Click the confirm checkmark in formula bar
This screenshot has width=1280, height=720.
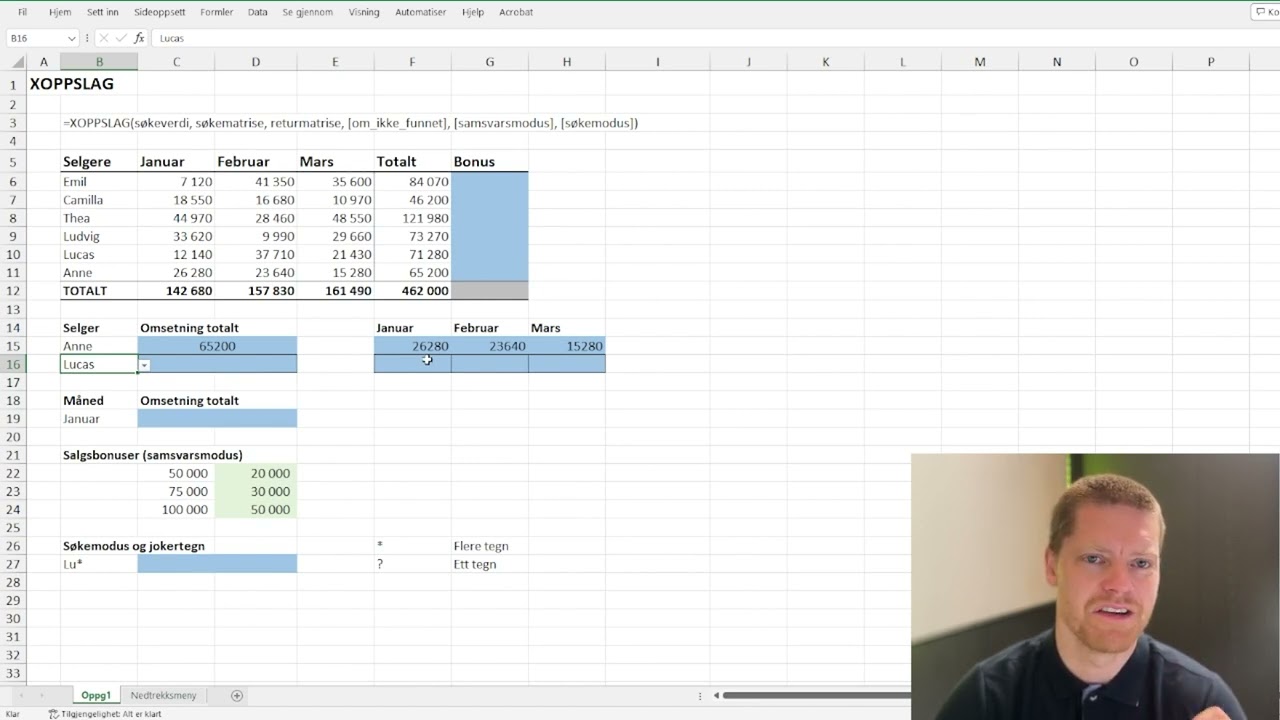click(121, 38)
